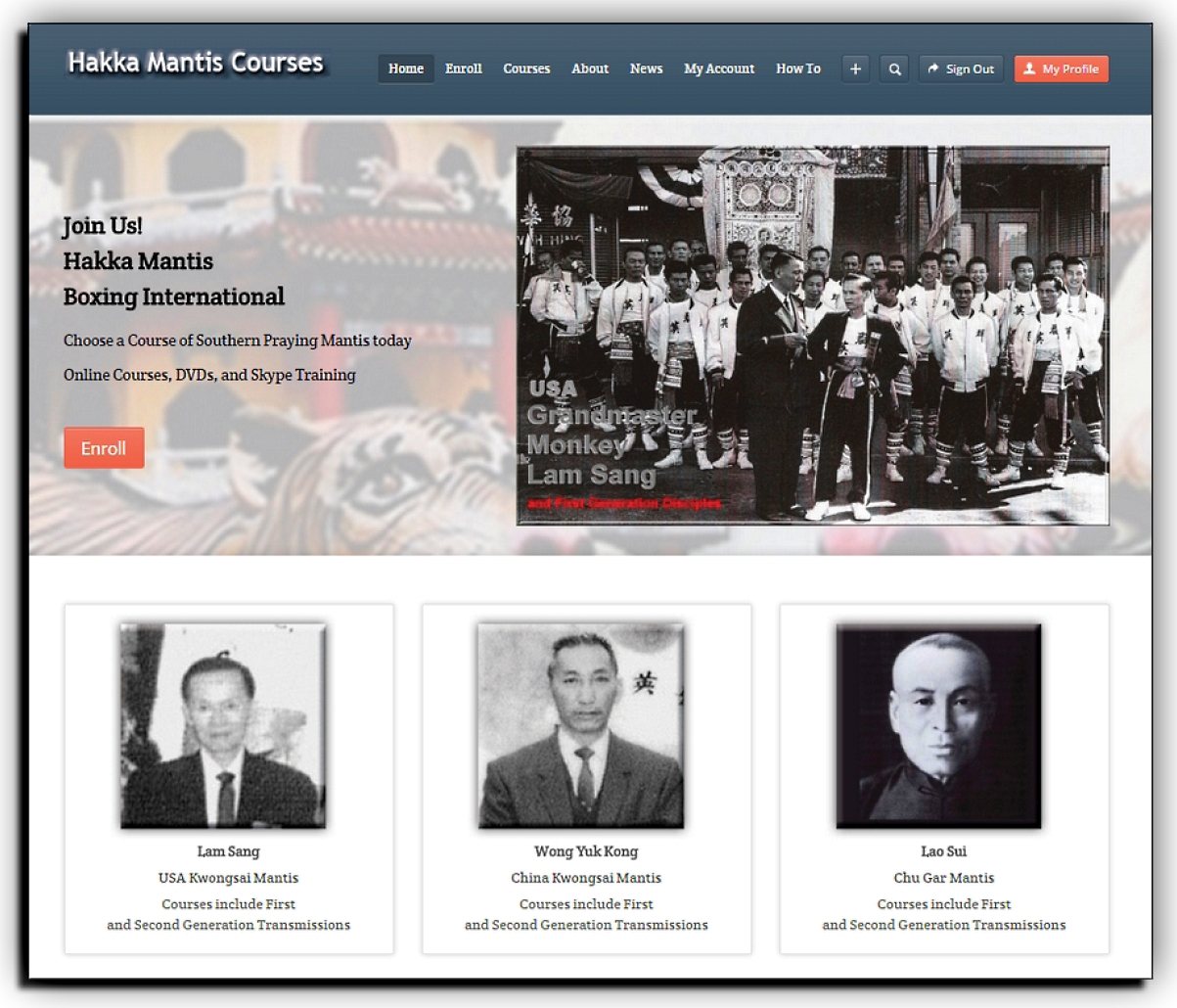
Task: Navigate to My Account
Action: pos(719,69)
